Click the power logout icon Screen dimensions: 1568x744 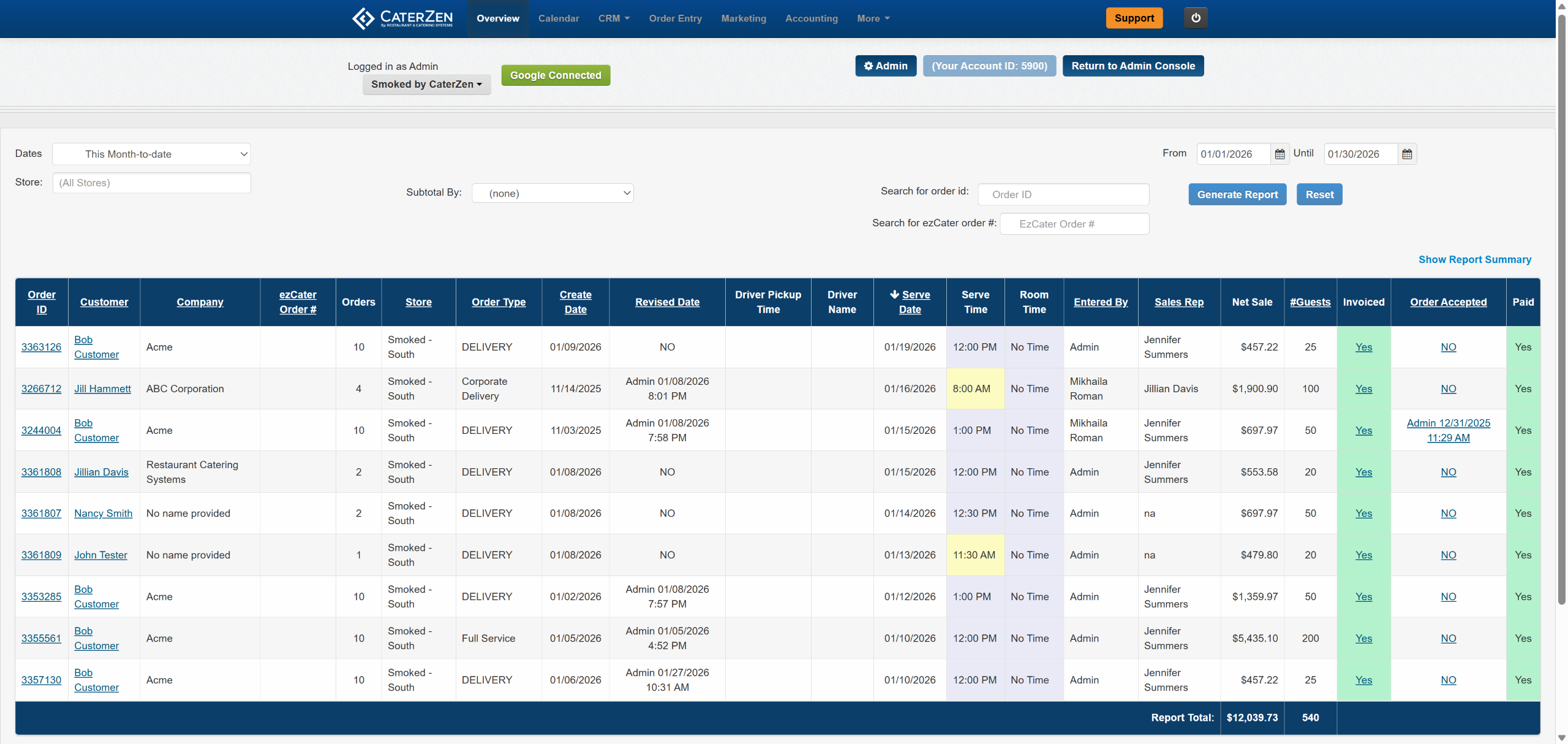tap(1196, 18)
